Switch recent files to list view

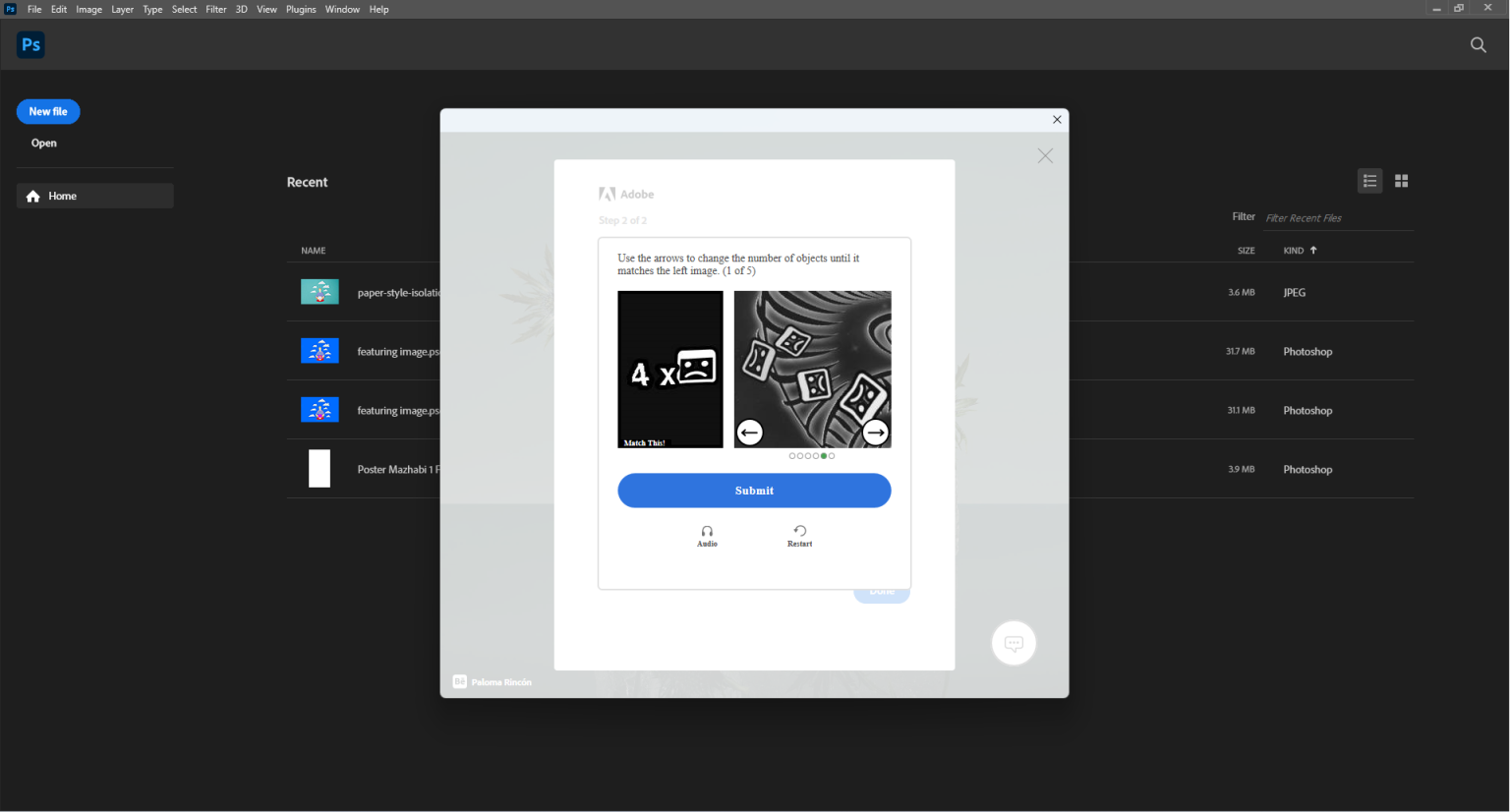pyautogui.click(x=1369, y=181)
